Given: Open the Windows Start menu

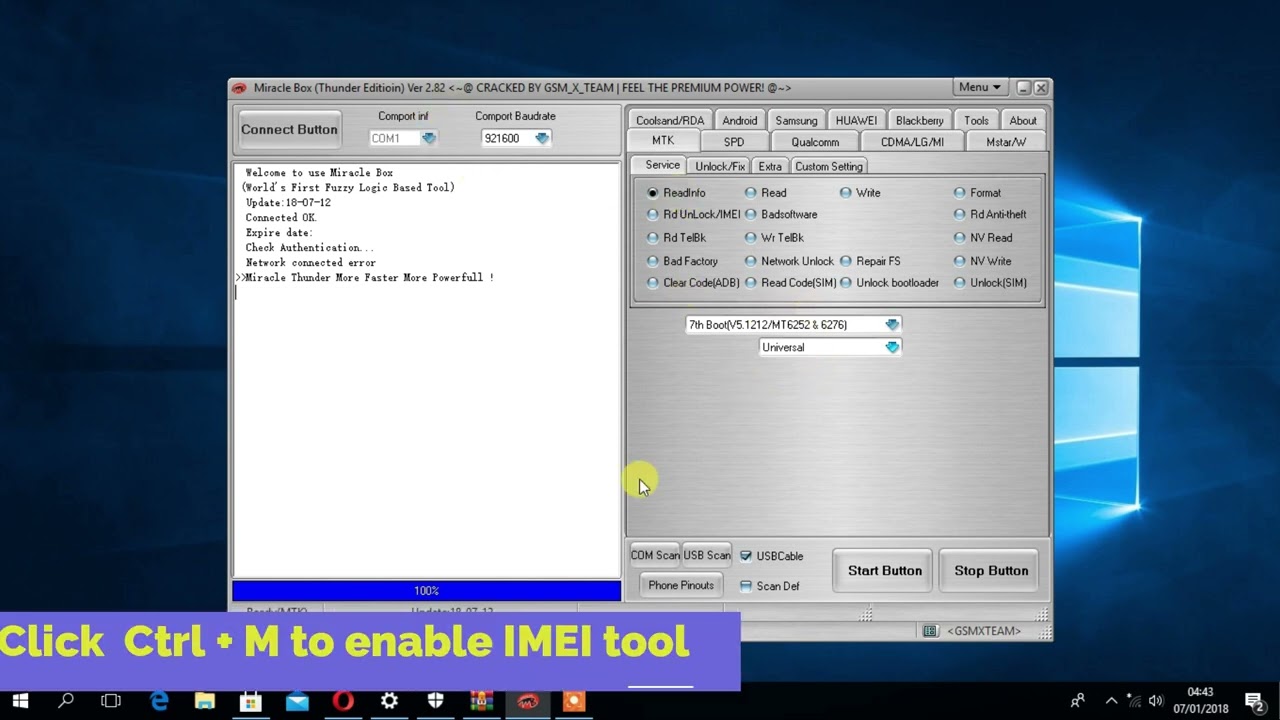Looking at the screenshot, I should coord(19,701).
